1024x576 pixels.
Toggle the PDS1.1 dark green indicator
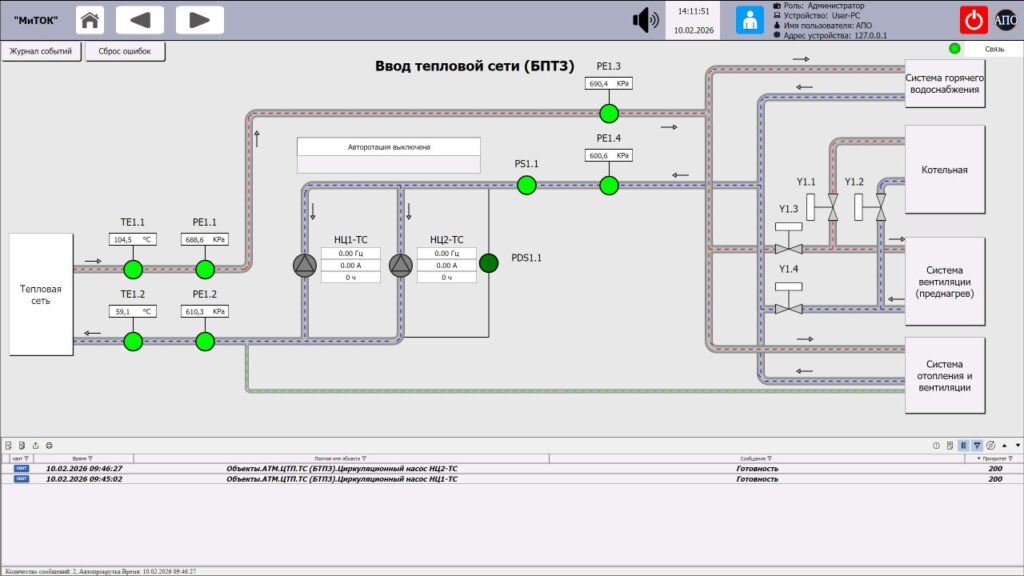(x=488, y=263)
